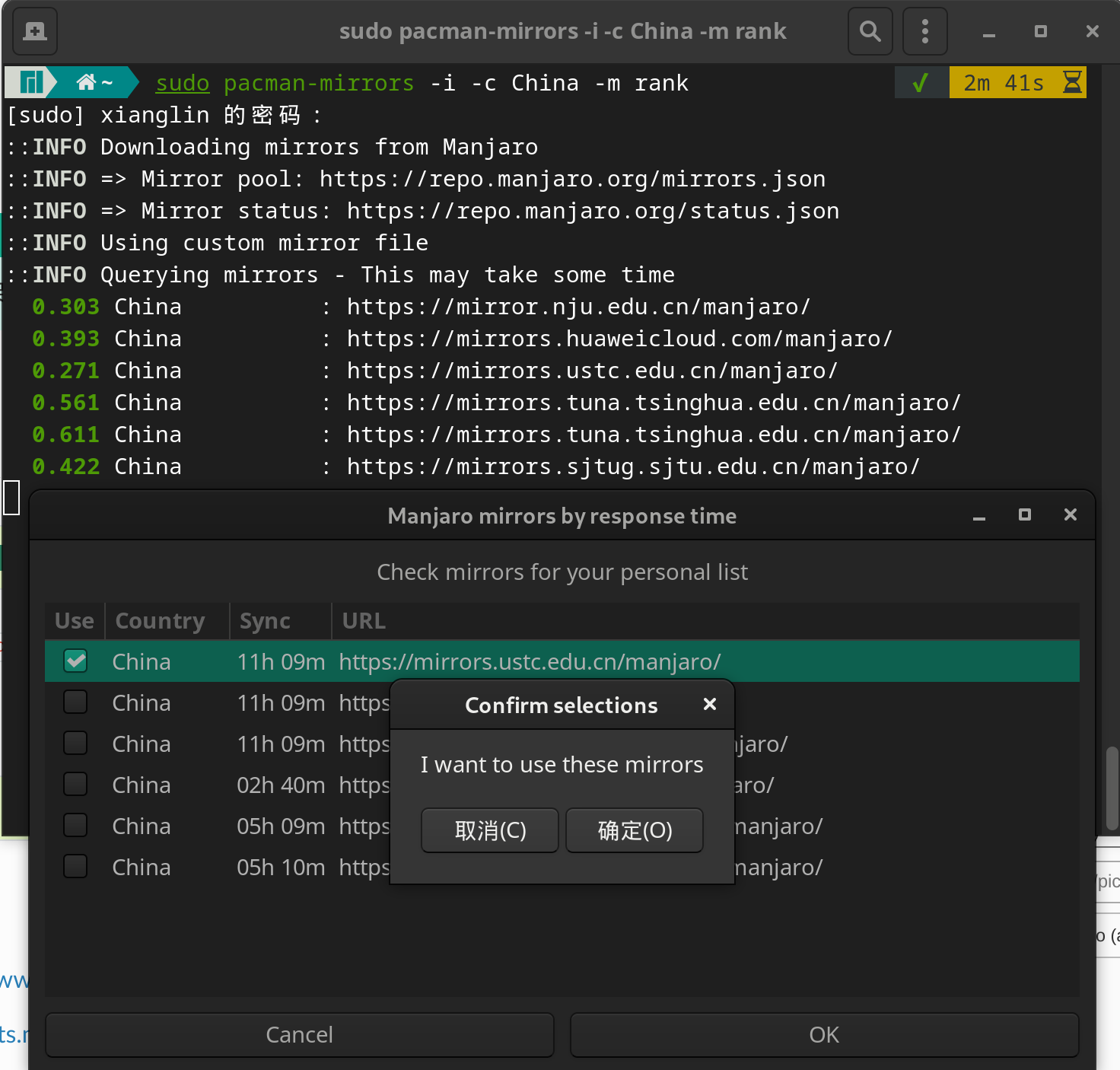
Task: Click 取消(C) cancel button in confirm dialog
Action: (490, 830)
